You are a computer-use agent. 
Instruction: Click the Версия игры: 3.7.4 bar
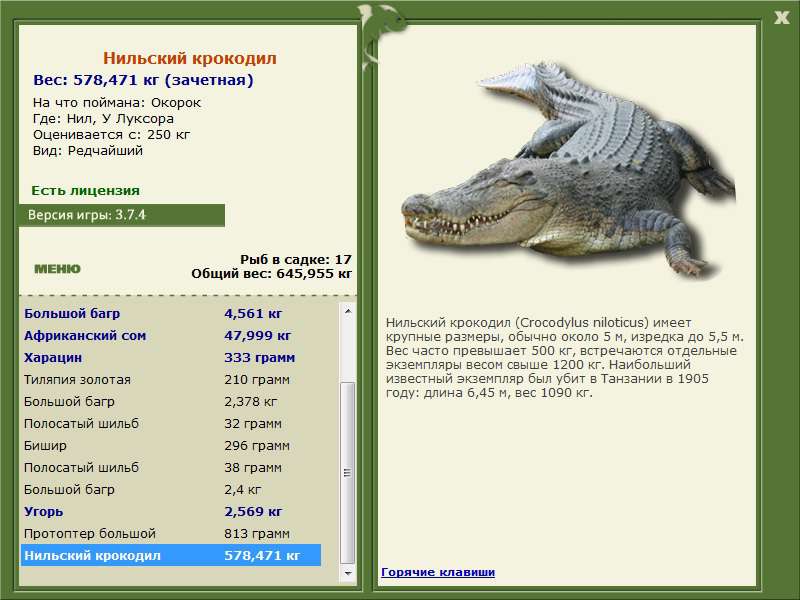point(121,215)
